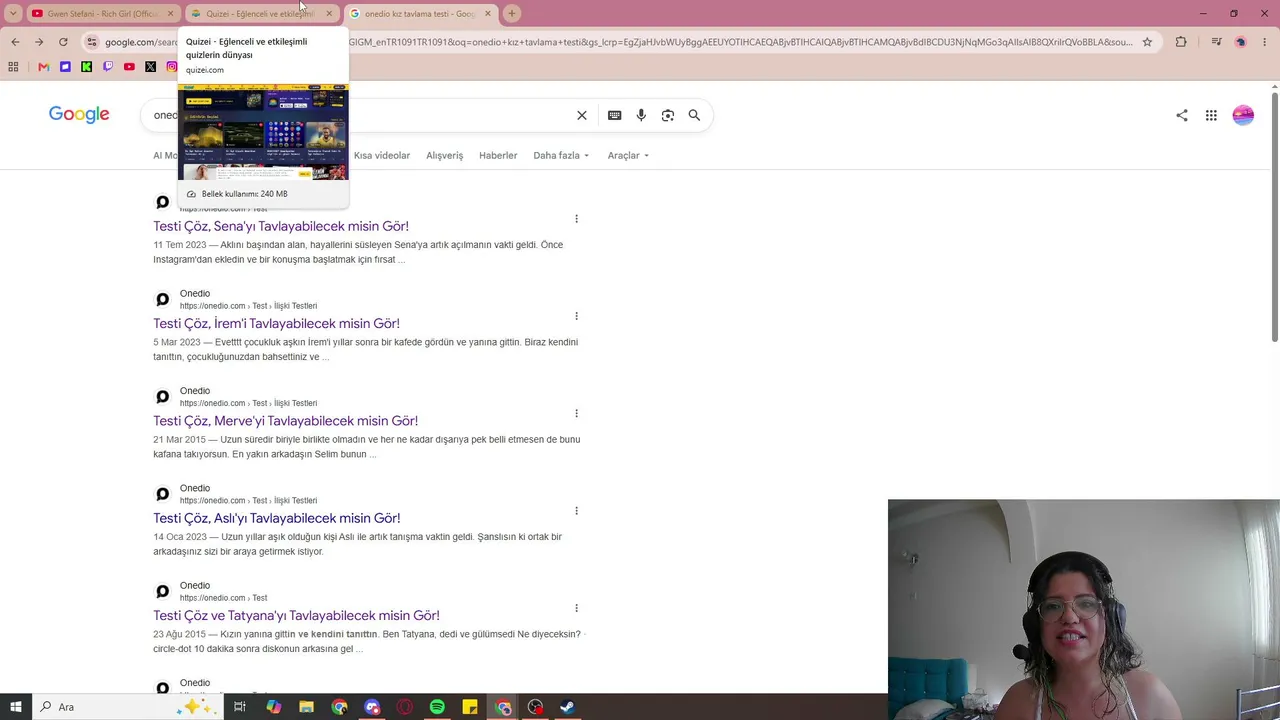Switch to the Gwen Stefani - Rich Girl tab
1280x720 pixels.
tap(102, 14)
